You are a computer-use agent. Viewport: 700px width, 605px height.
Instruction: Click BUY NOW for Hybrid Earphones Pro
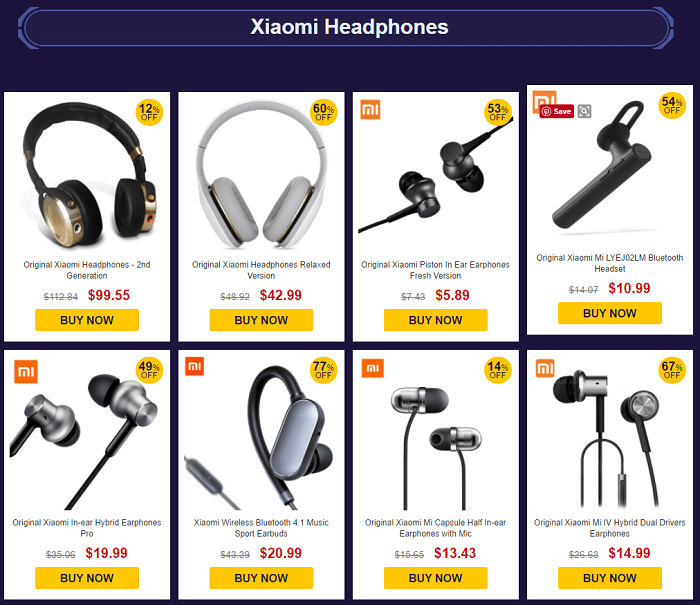click(x=87, y=578)
